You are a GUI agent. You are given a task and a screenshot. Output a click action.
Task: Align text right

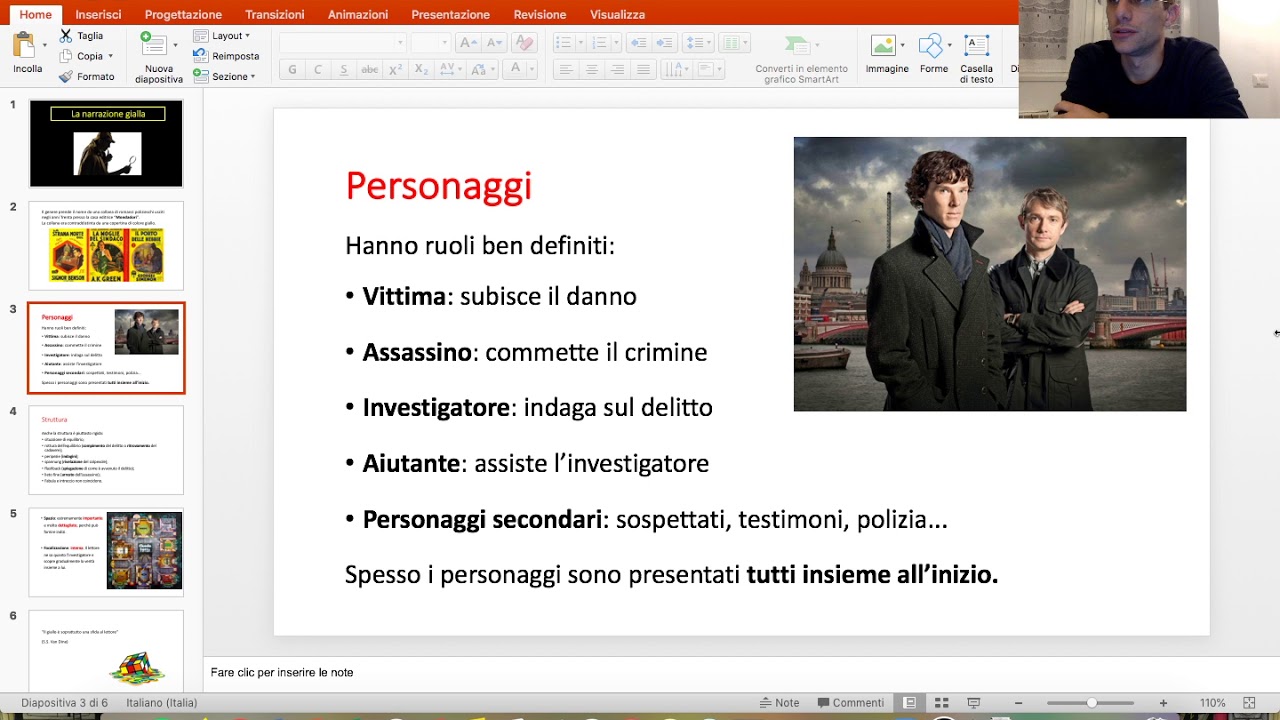point(618,70)
